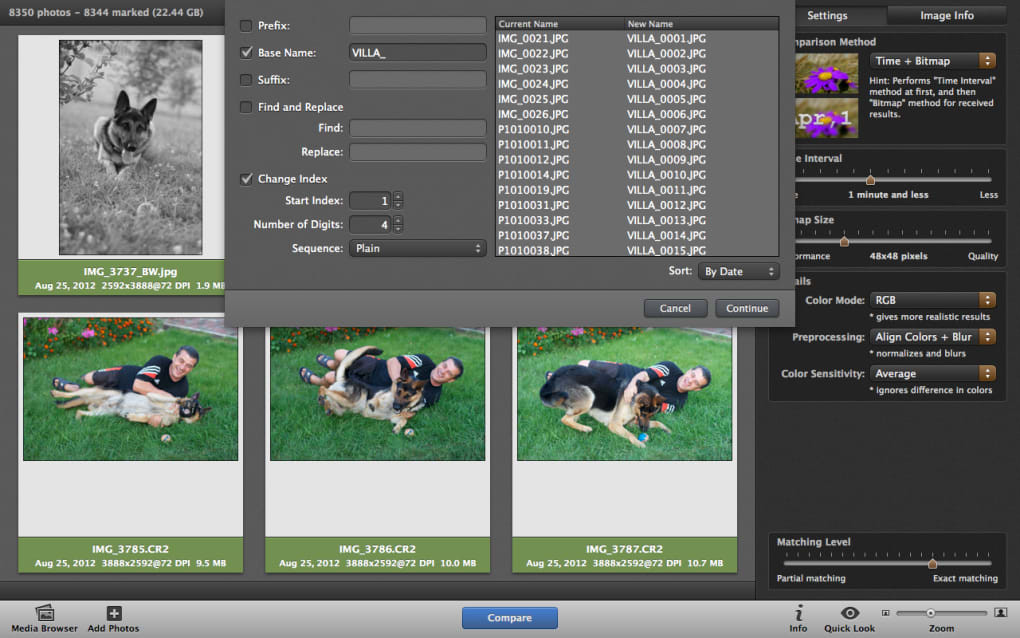The height and width of the screenshot is (638, 1020).
Task: Open the Sort By Date dropdown
Action: click(x=738, y=271)
